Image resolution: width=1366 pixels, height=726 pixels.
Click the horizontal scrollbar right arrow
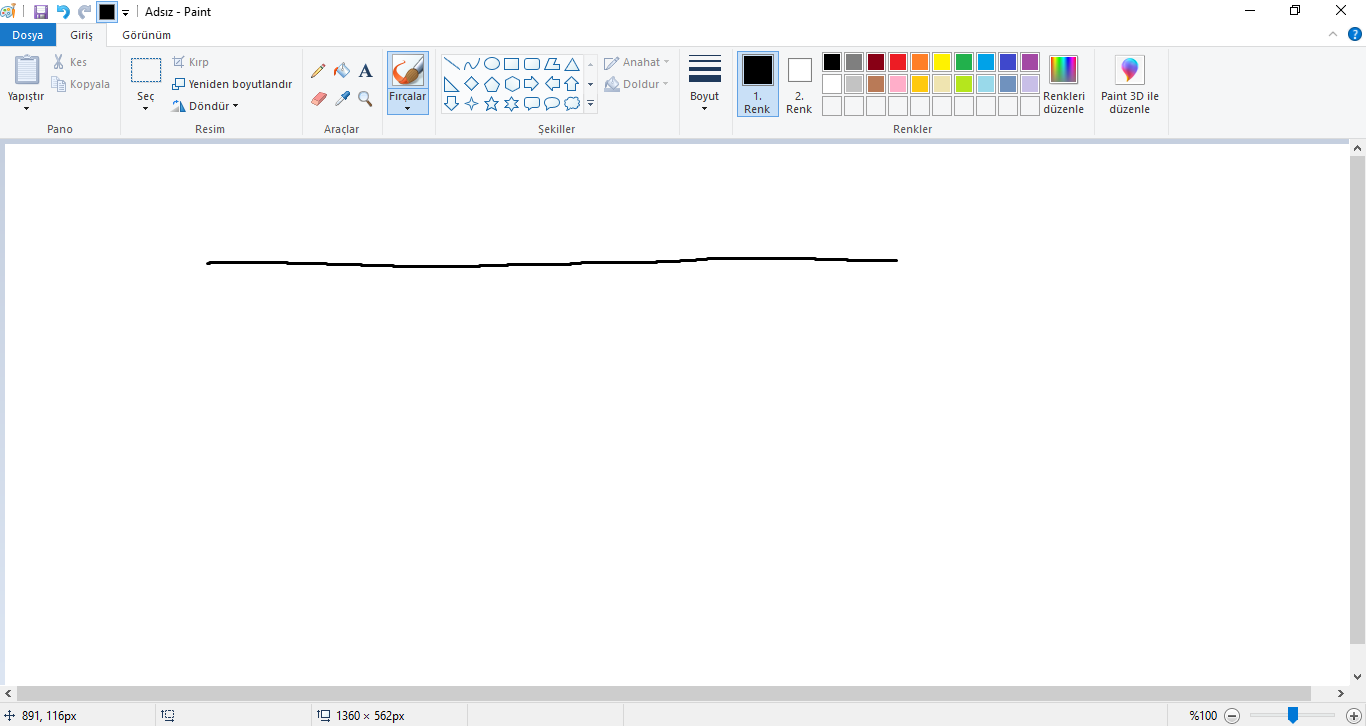pyautogui.click(x=1341, y=694)
